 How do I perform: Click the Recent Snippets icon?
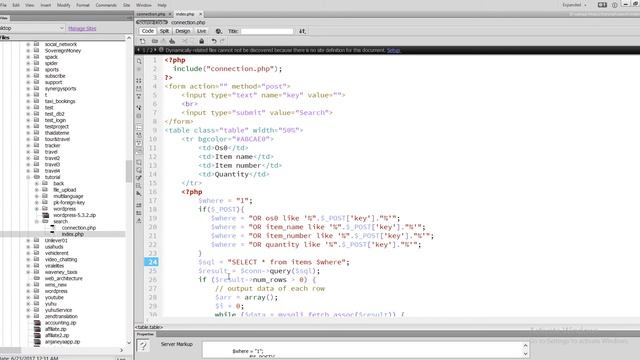coord(139,186)
